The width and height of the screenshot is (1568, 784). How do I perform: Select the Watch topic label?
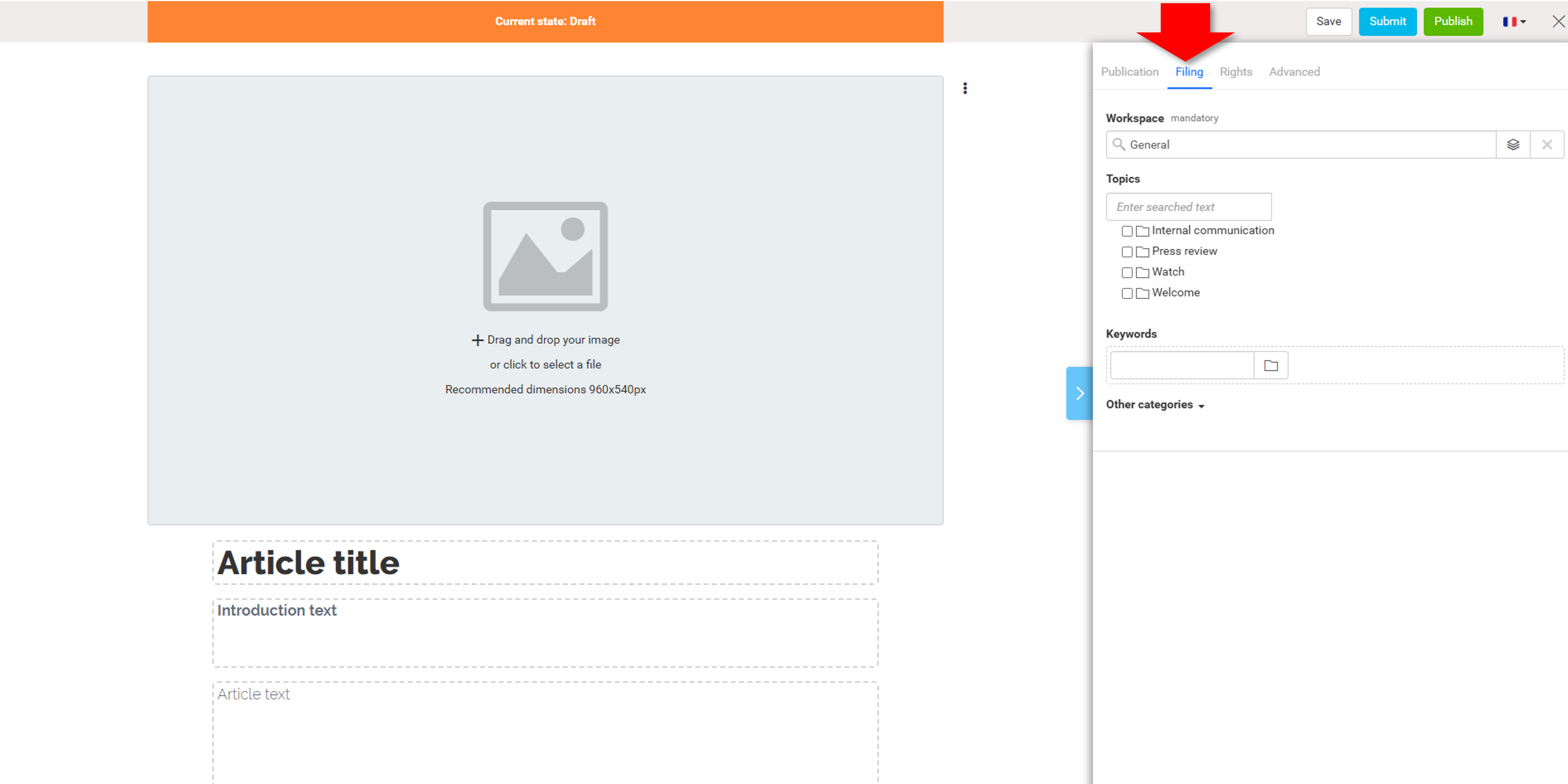[x=1167, y=272]
